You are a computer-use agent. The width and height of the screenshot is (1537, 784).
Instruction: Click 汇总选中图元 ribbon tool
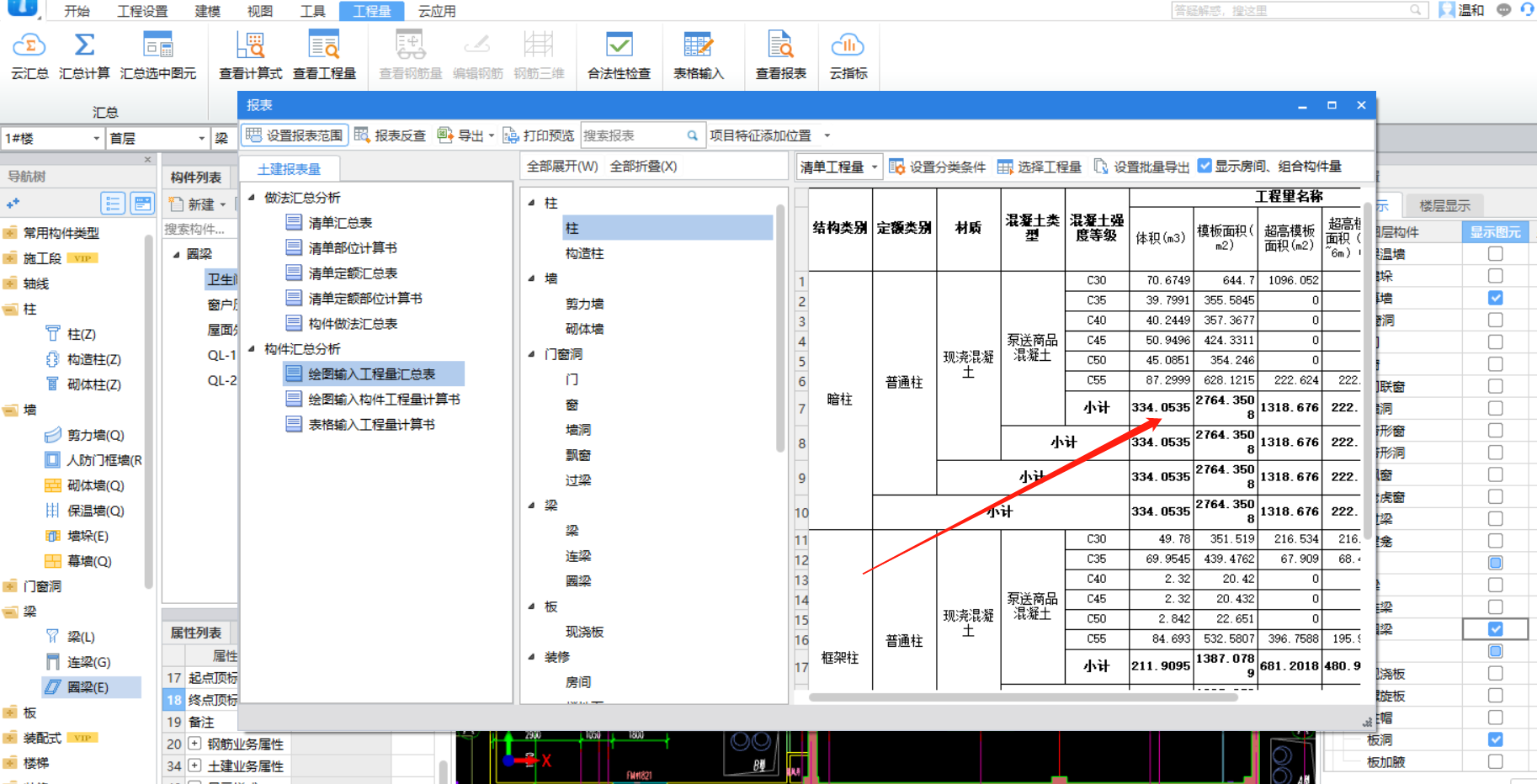pyautogui.click(x=158, y=56)
